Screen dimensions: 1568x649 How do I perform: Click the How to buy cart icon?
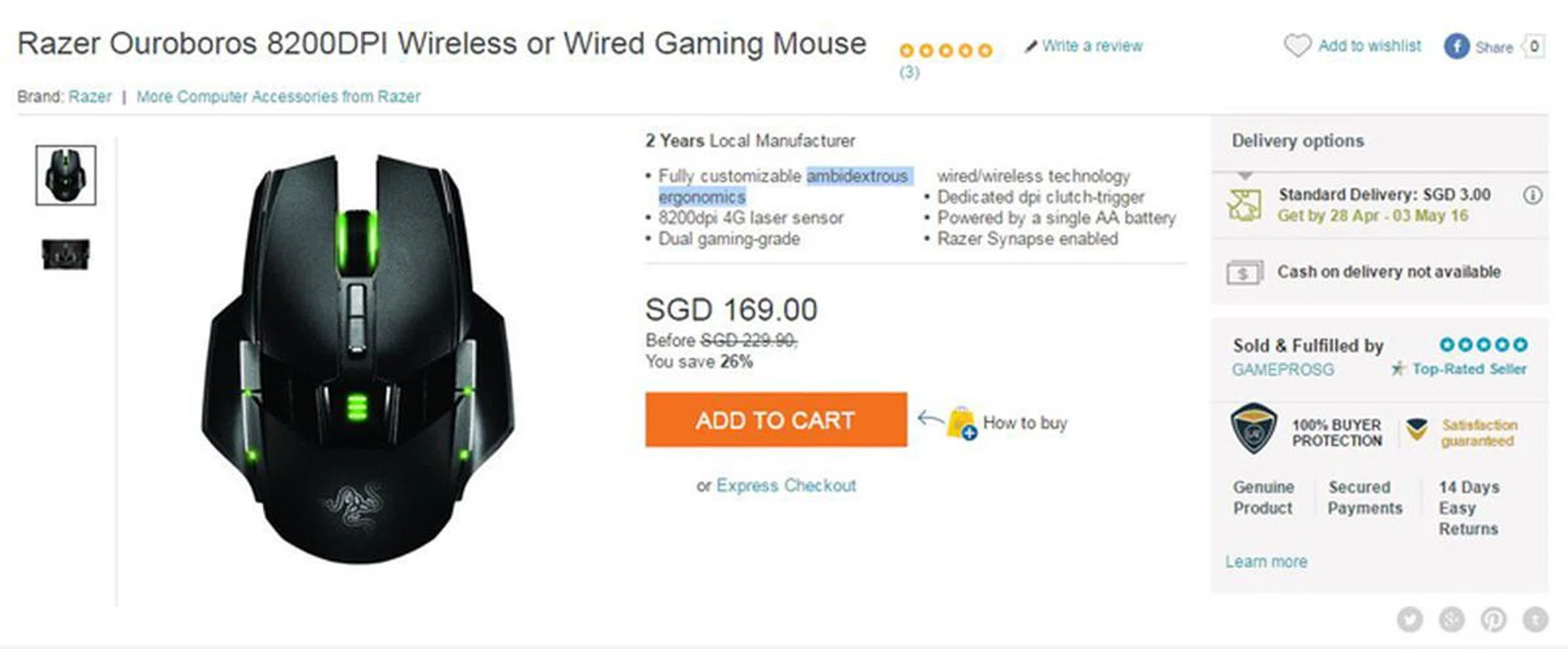(x=961, y=423)
